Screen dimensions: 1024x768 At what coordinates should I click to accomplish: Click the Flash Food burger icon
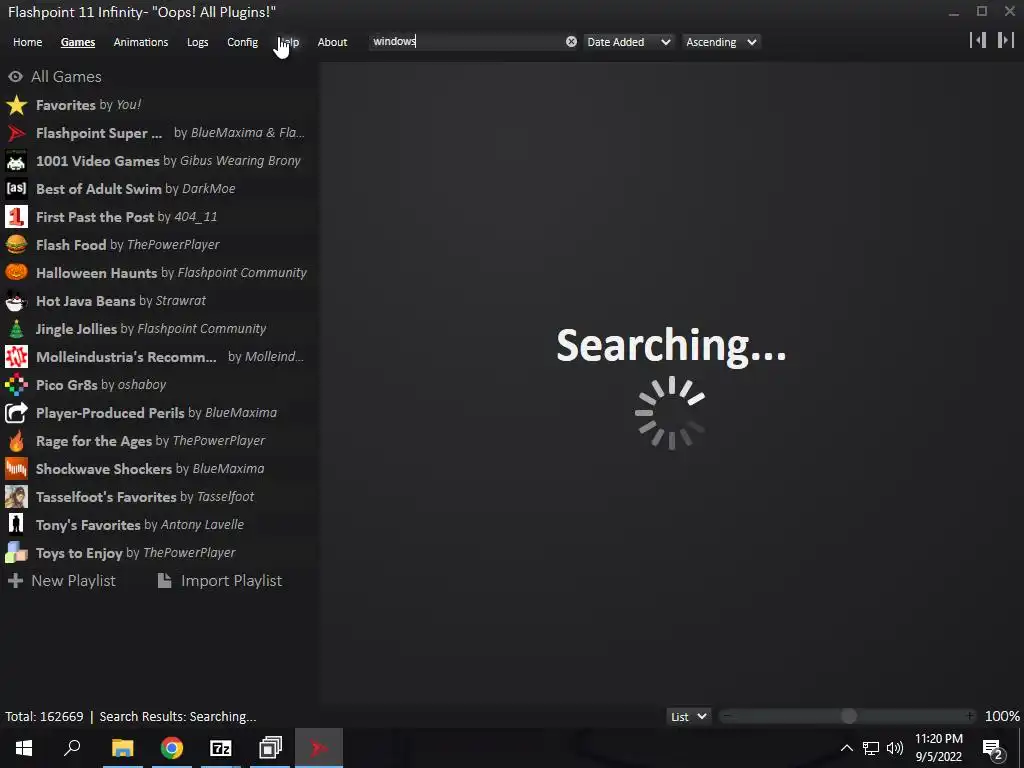[x=16, y=245]
